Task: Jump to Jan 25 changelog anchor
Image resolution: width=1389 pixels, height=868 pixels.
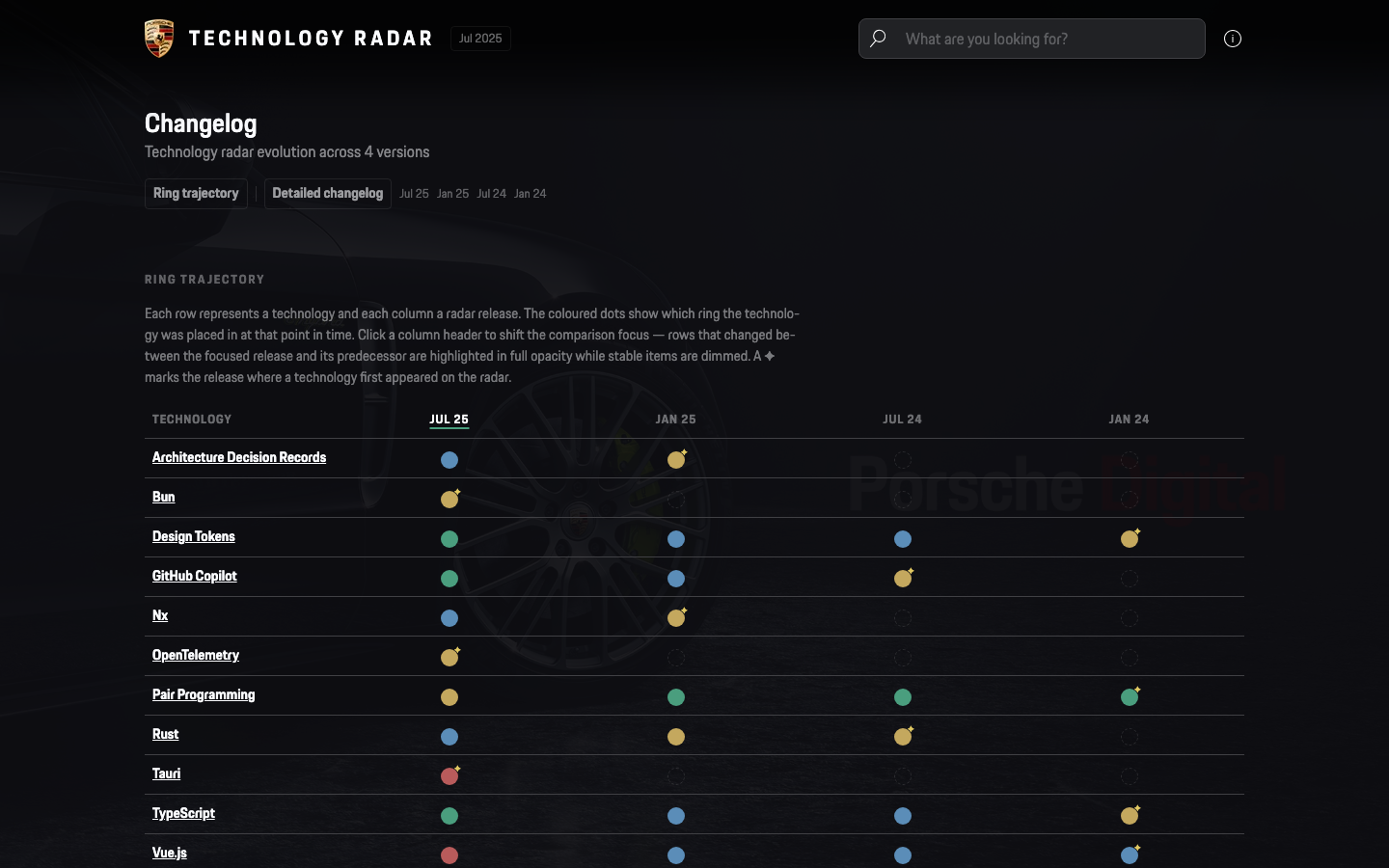Action: tap(452, 194)
